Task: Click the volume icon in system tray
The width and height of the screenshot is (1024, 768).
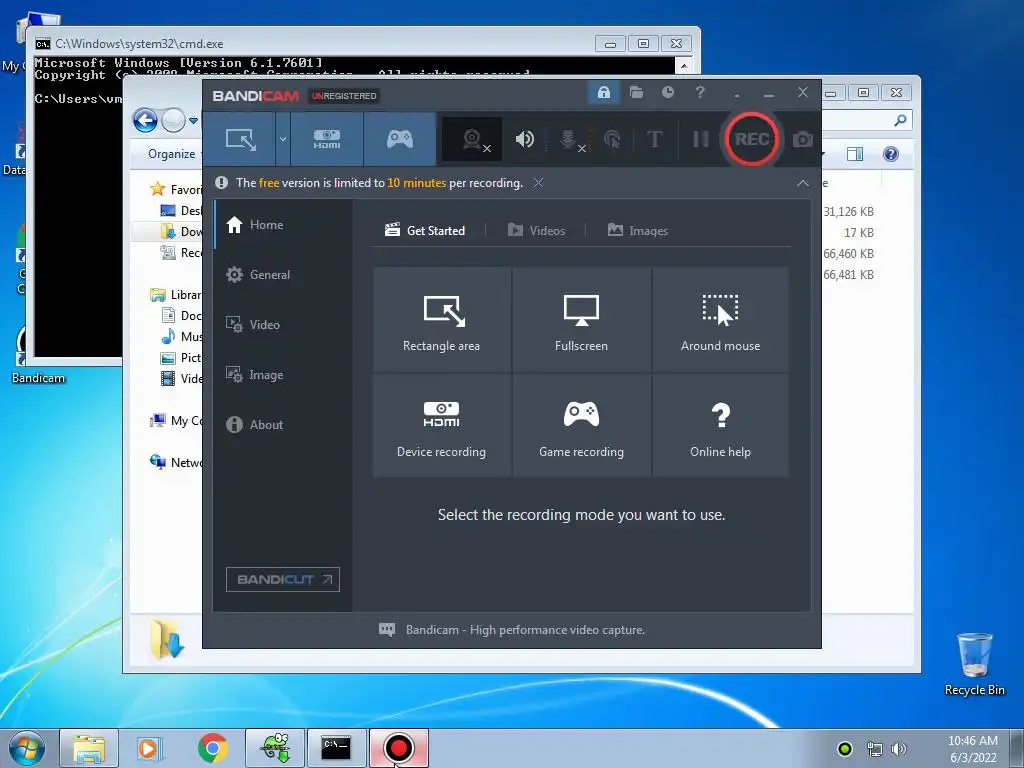Action: point(899,749)
